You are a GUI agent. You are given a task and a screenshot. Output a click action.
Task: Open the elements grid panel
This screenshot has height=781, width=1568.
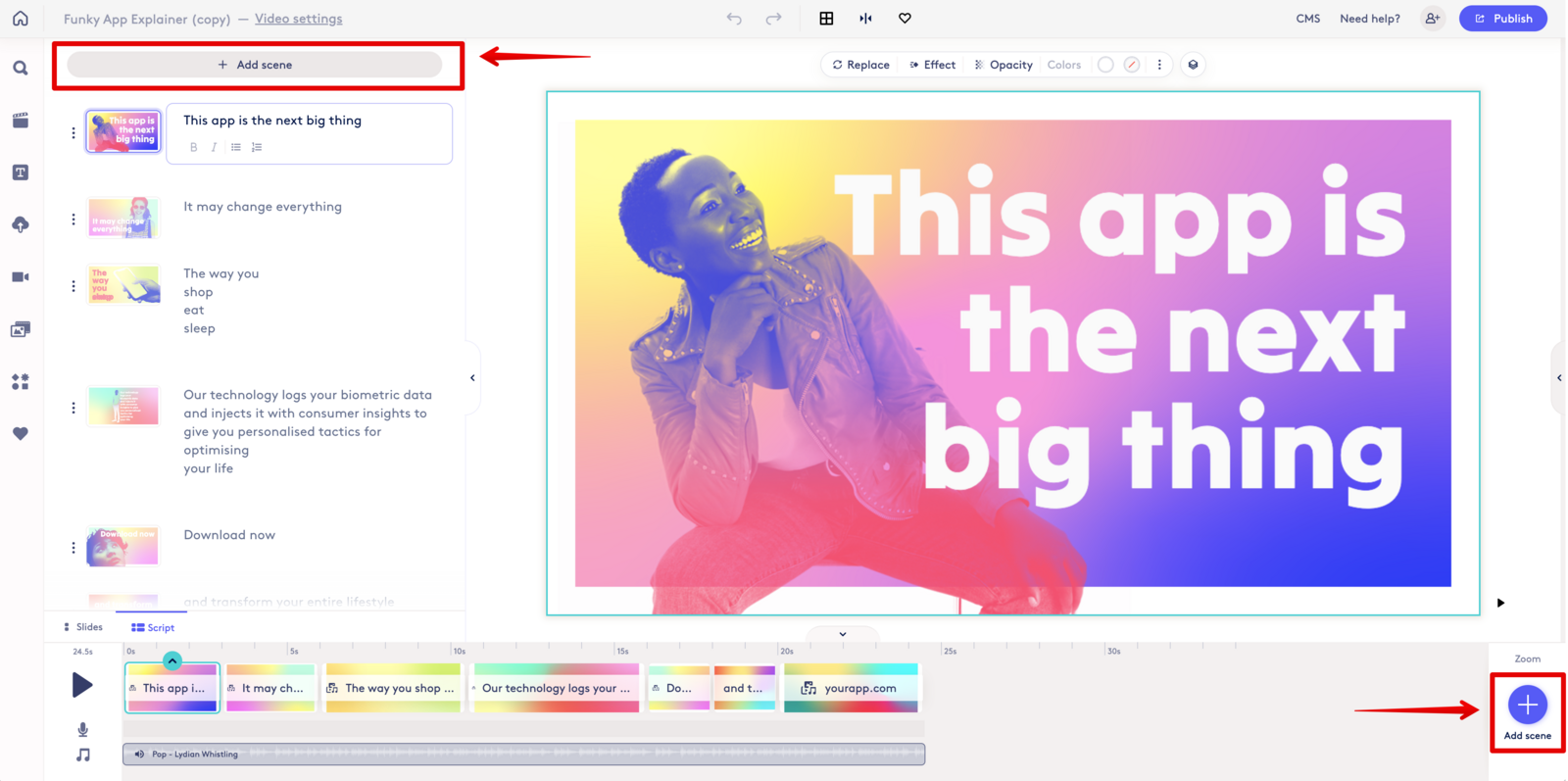tap(21, 381)
